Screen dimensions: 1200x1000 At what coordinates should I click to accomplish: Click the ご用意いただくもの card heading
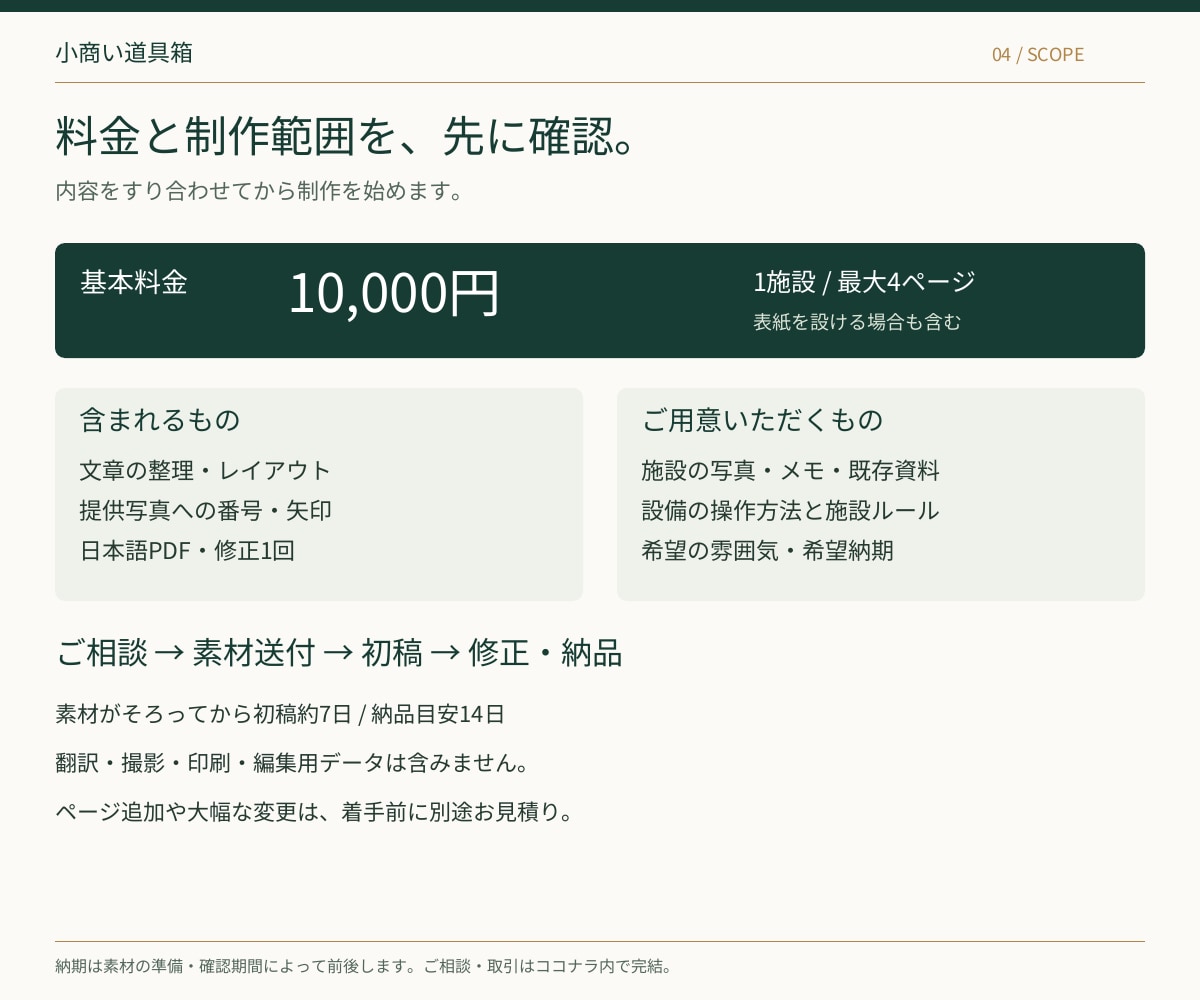coord(762,420)
